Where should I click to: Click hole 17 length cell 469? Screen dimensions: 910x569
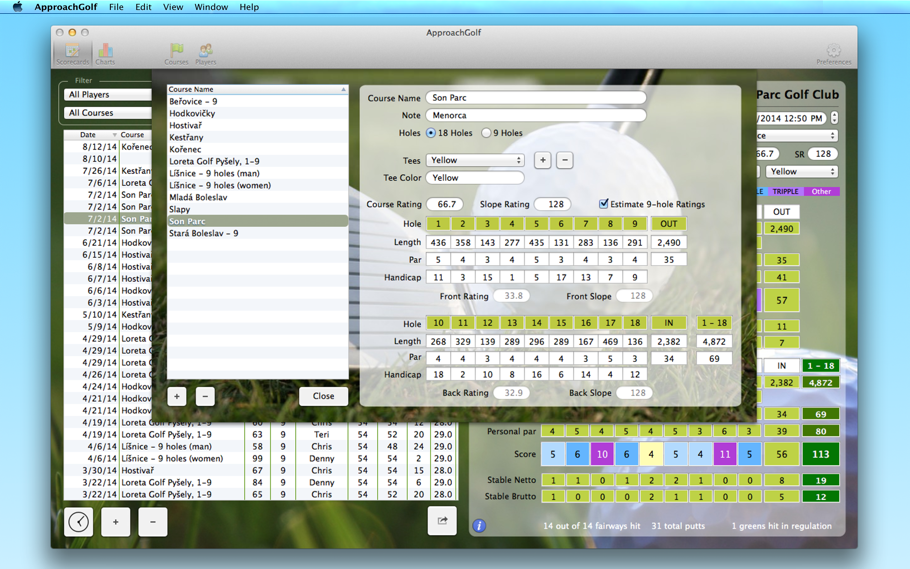[x=611, y=341]
